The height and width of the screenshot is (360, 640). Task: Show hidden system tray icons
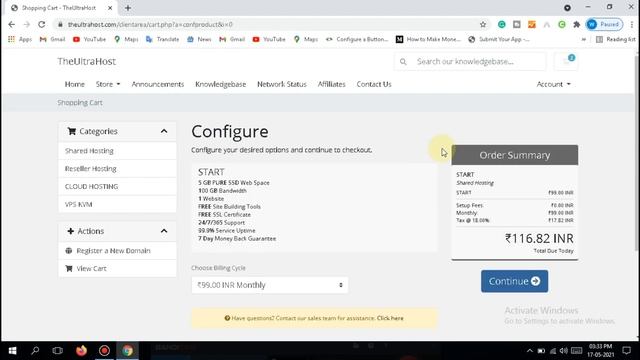coord(530,351)
